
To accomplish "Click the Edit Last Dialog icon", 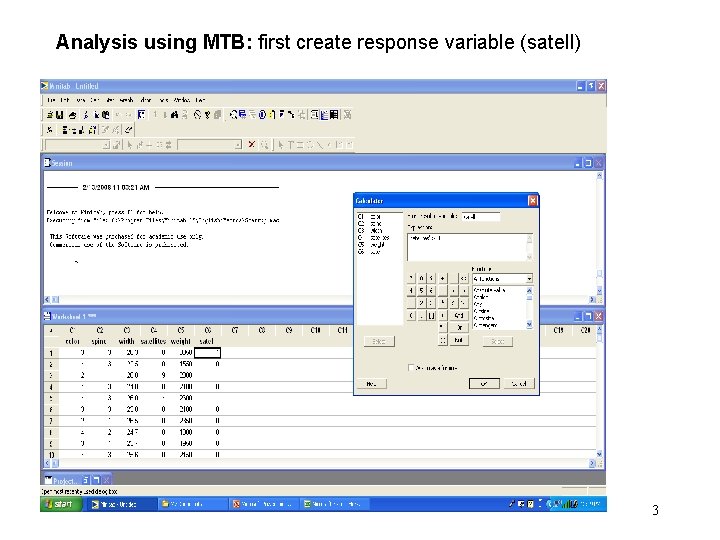I will click(141, 115).
